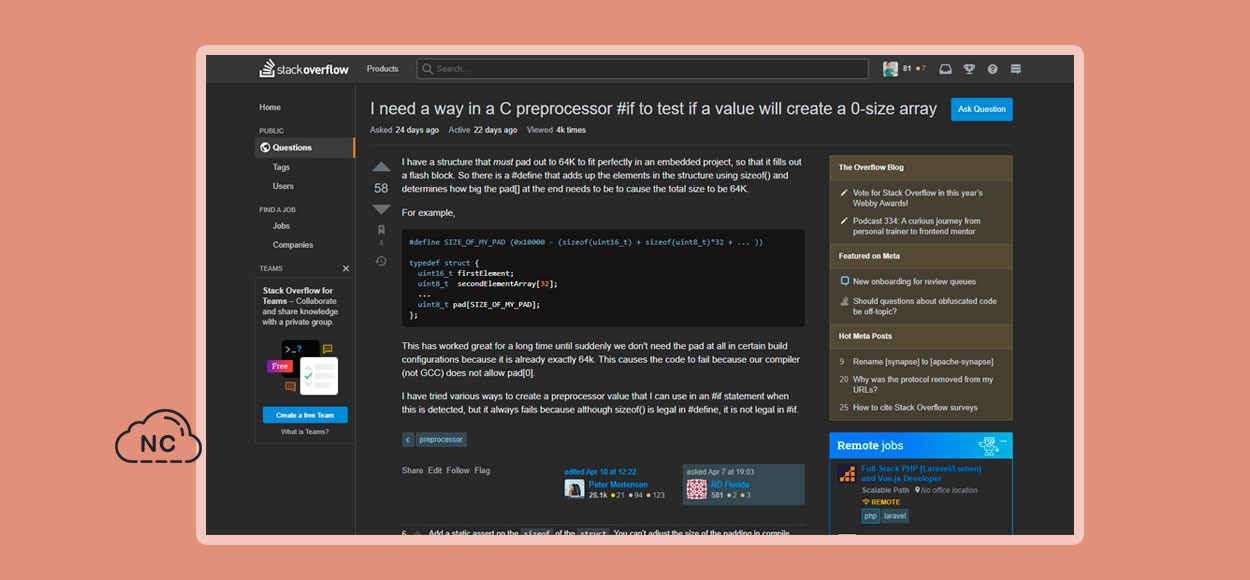Upvote the question

tap(381, 167)
